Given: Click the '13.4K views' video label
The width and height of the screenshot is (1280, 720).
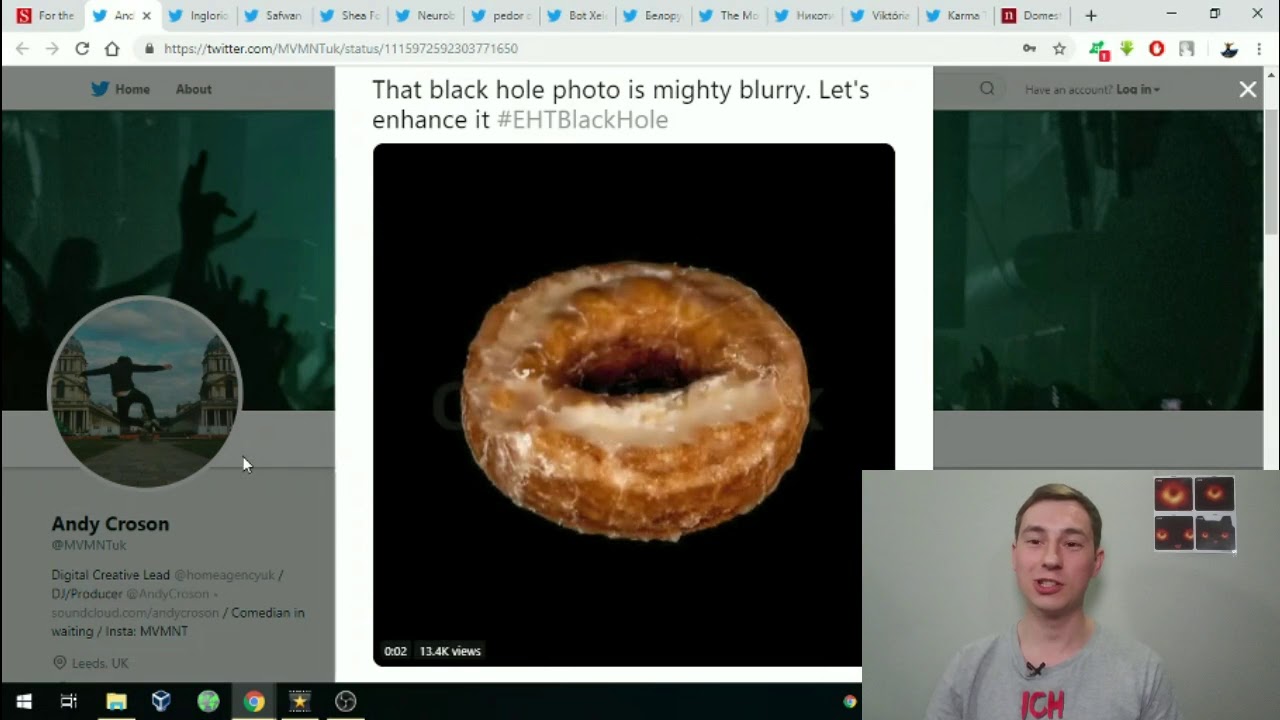Looking at the screenshot, I should click(x=450, y=651).
